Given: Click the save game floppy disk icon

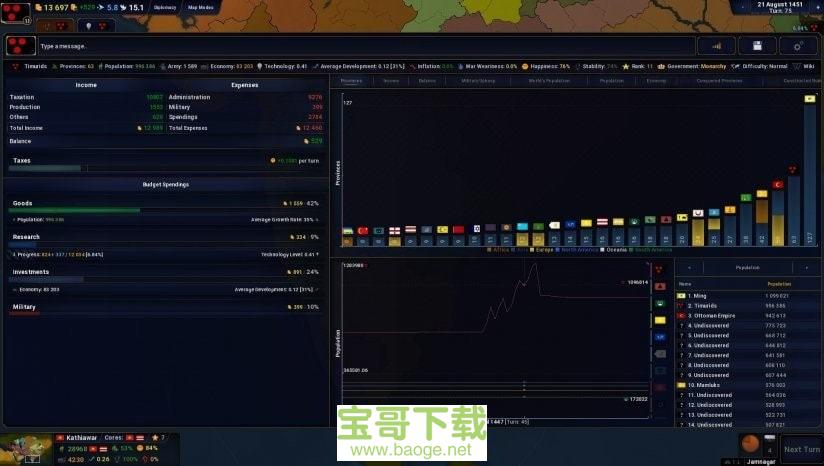Looking at the screenshot, I should coord(757,45).
